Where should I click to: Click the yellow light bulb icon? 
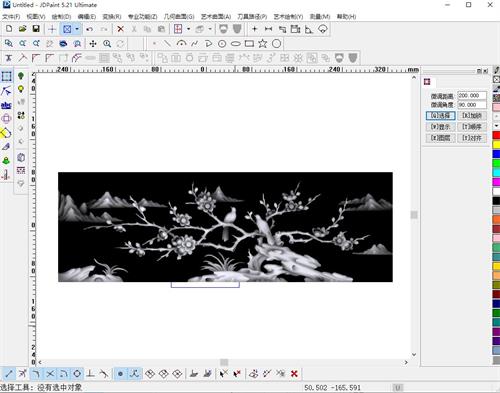21,89
